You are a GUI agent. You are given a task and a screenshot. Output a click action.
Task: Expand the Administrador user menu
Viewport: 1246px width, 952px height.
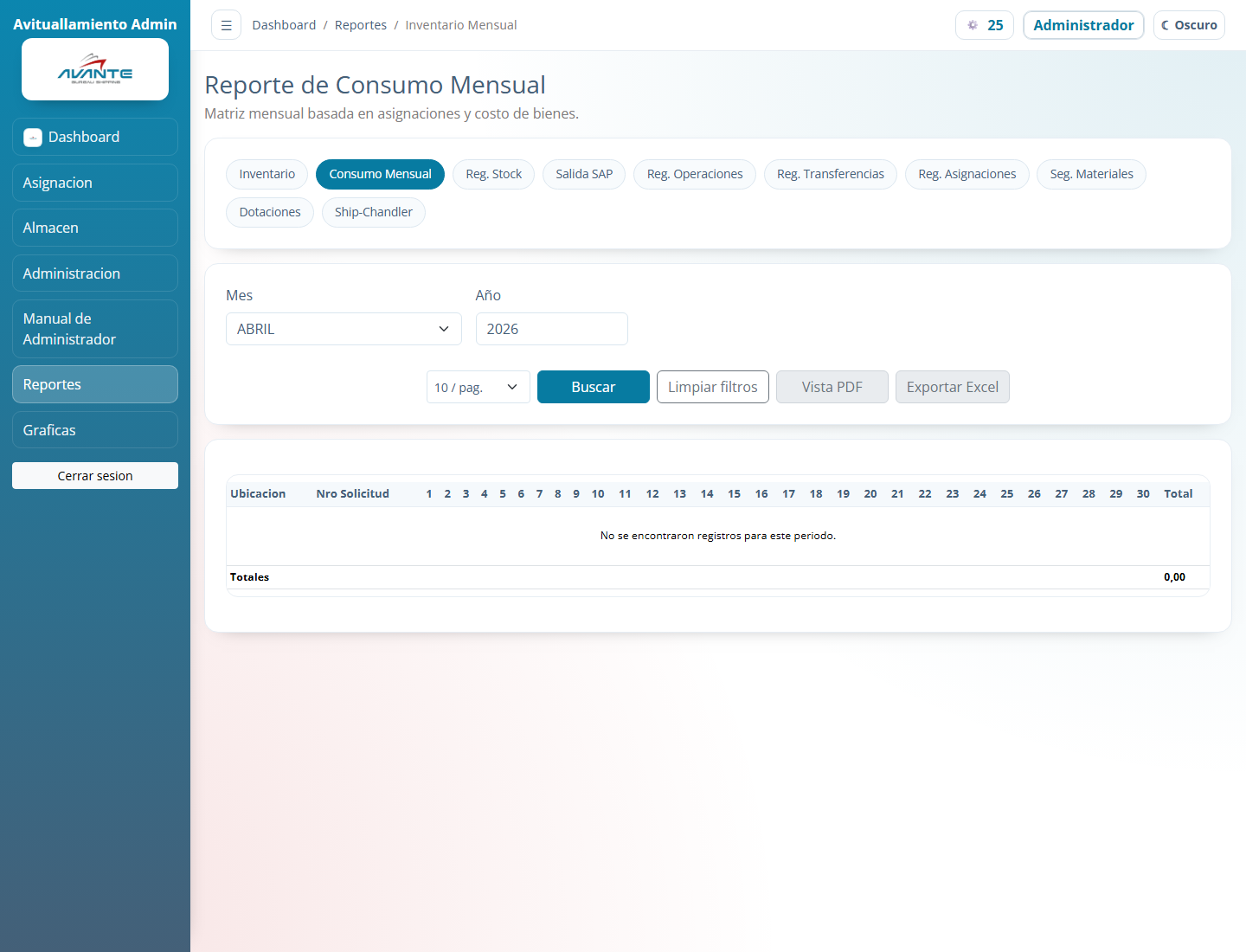(x=1083, y=25)
